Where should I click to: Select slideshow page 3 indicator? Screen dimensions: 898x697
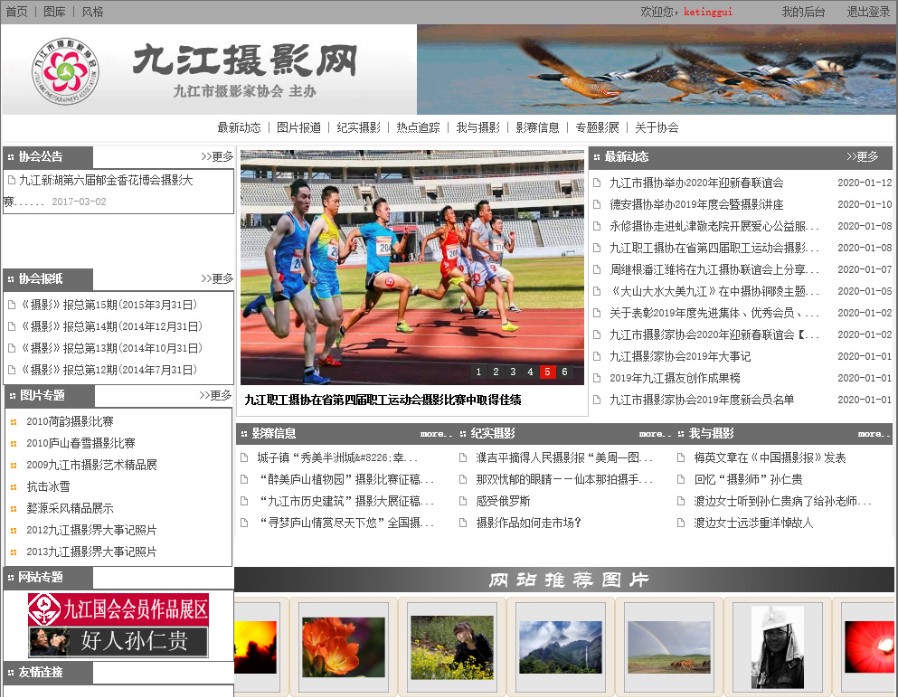[513, 372]
